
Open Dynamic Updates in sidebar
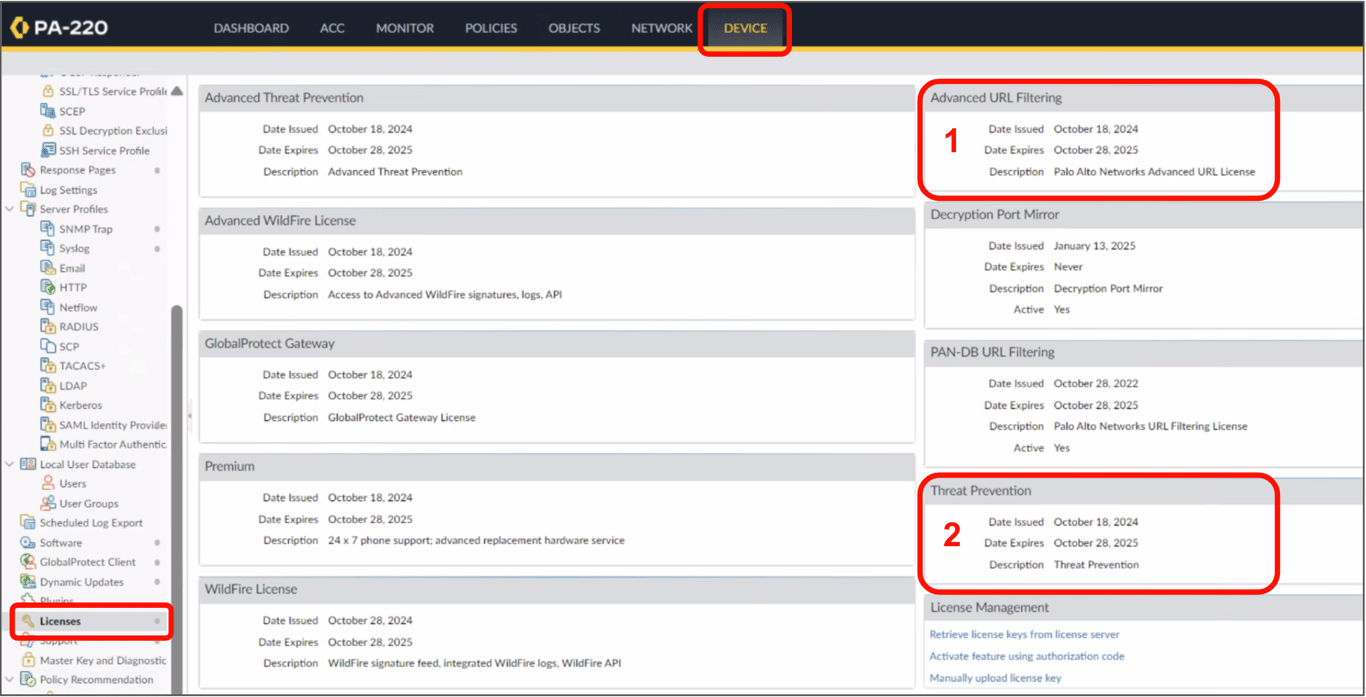coord(82,582)
